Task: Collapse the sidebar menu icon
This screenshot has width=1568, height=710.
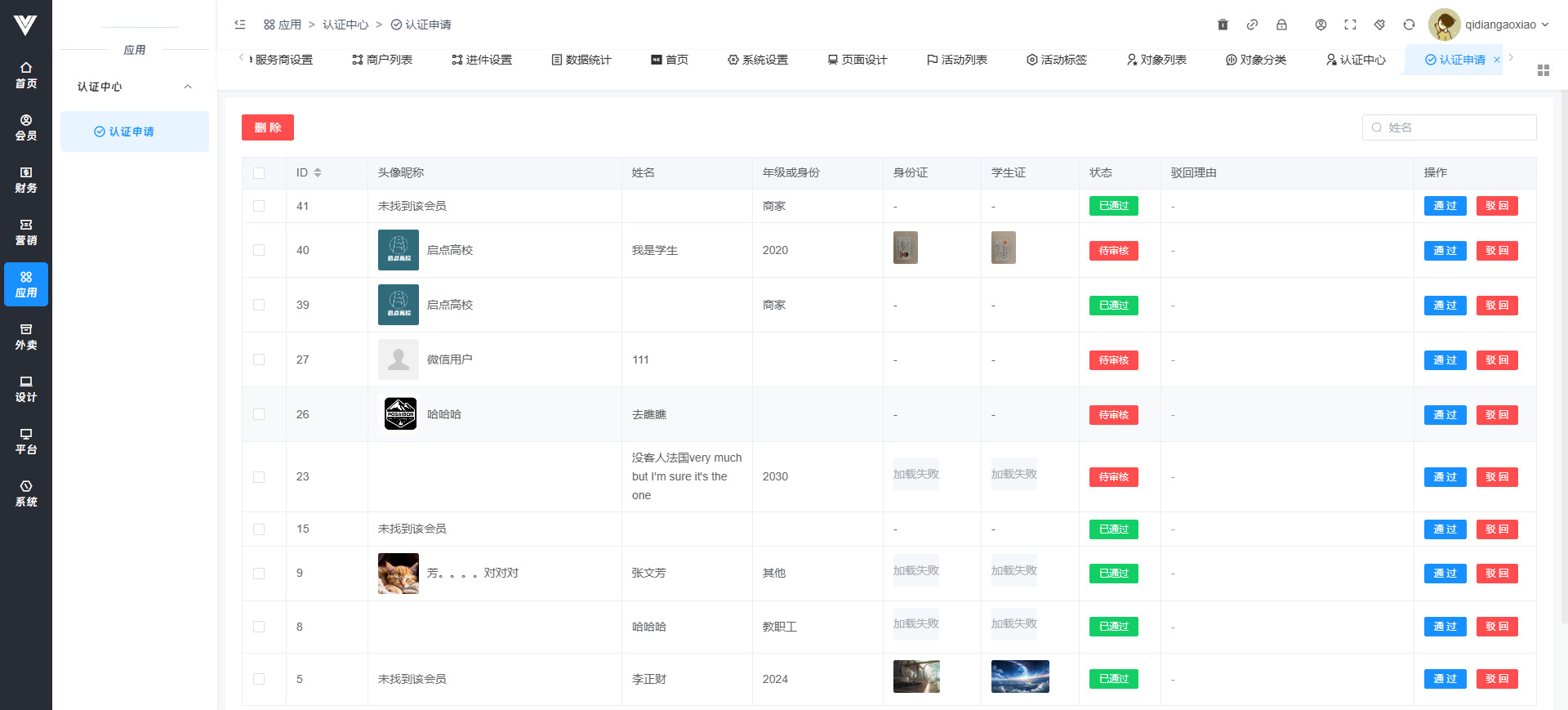Action: coord(240,25)
